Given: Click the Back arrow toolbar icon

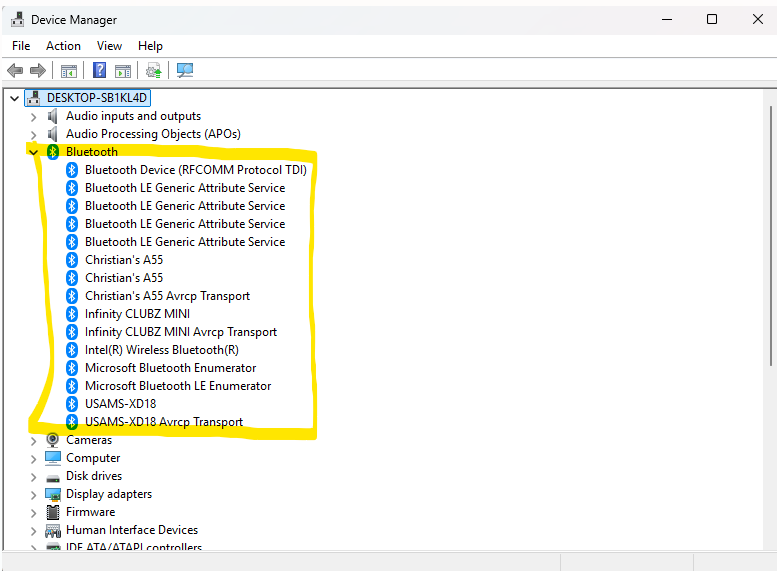Looking at the screenshot, I should click(x=15, y=70).
